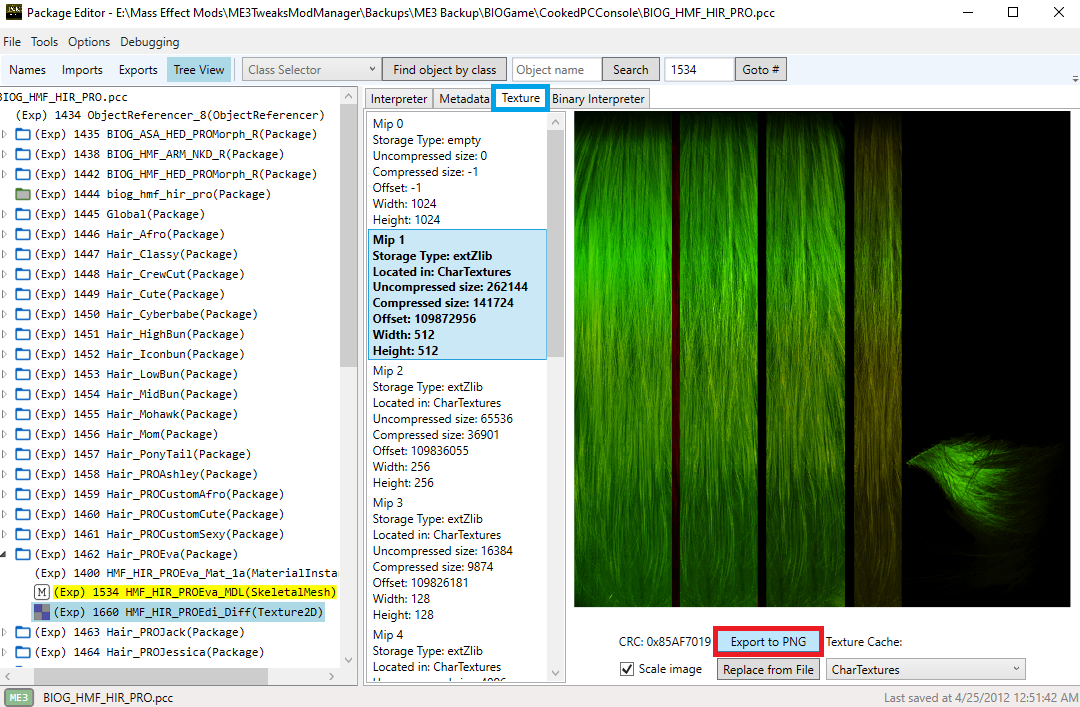Expand the Hair_PROJessica package node

click(x=4, y=652)
